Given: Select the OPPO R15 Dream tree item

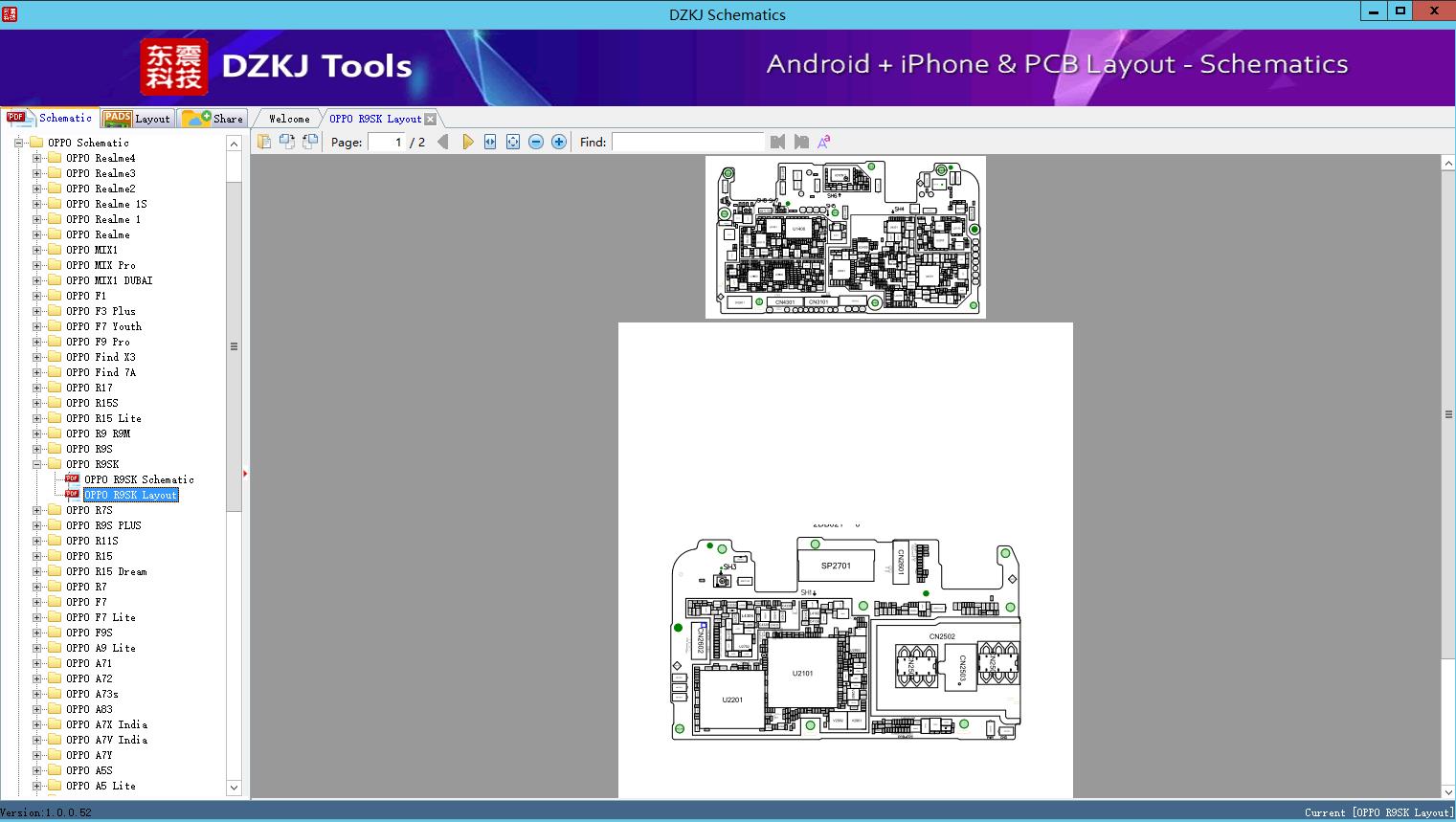Looking at the screenshot, I should [x=106, y=571].
